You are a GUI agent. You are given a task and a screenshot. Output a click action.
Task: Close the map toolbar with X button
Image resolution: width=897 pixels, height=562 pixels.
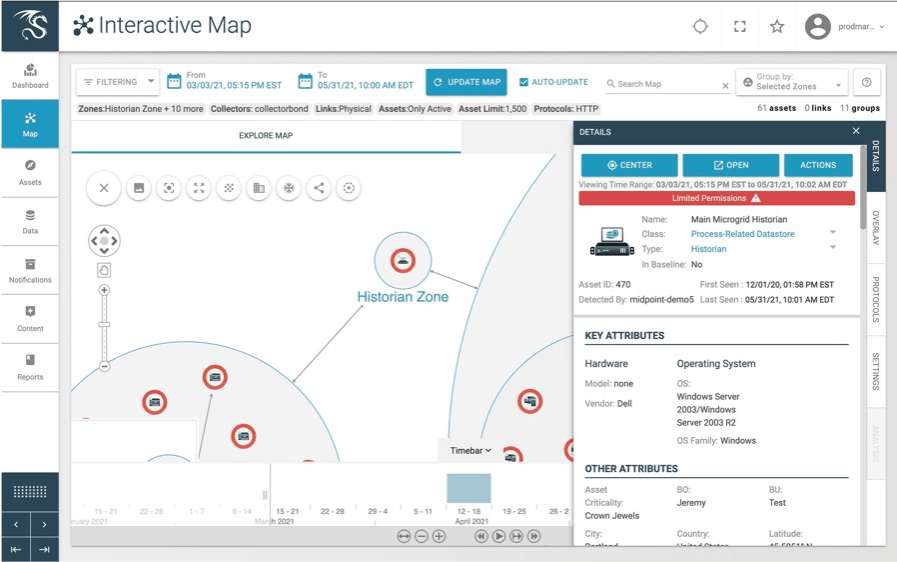coord(104,188)
